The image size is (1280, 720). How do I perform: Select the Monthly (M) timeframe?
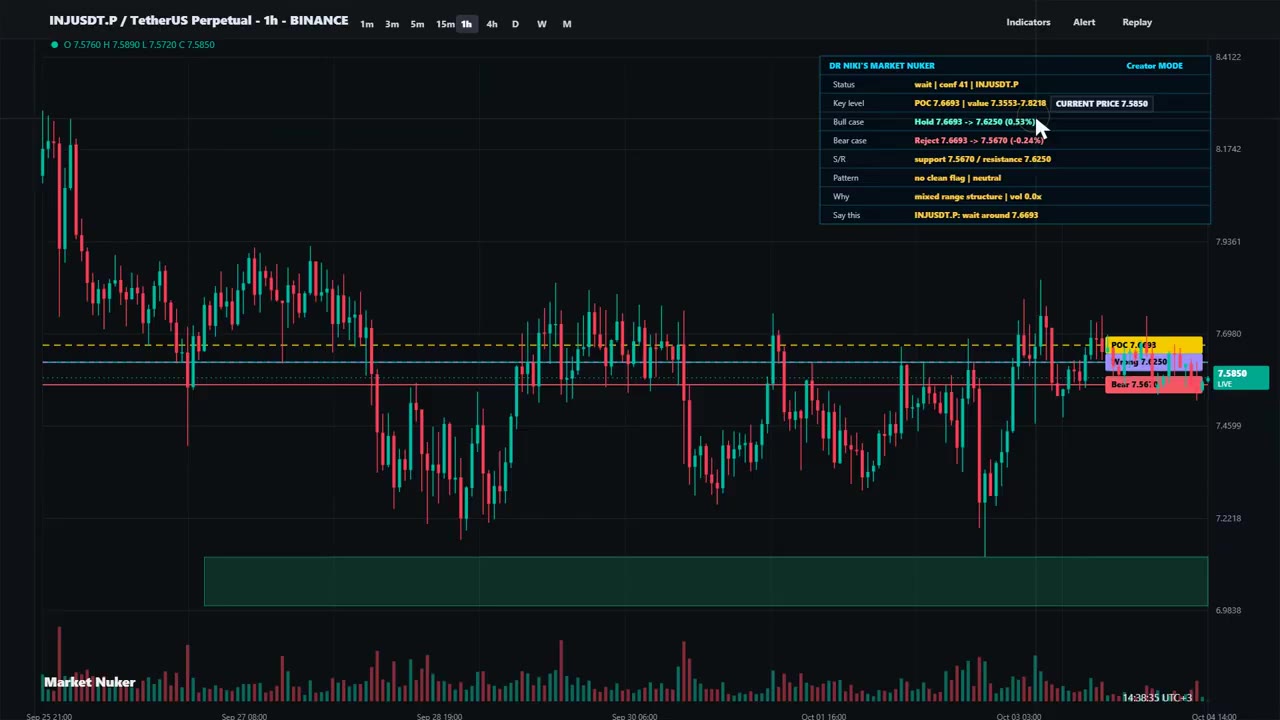pos(567,24)
